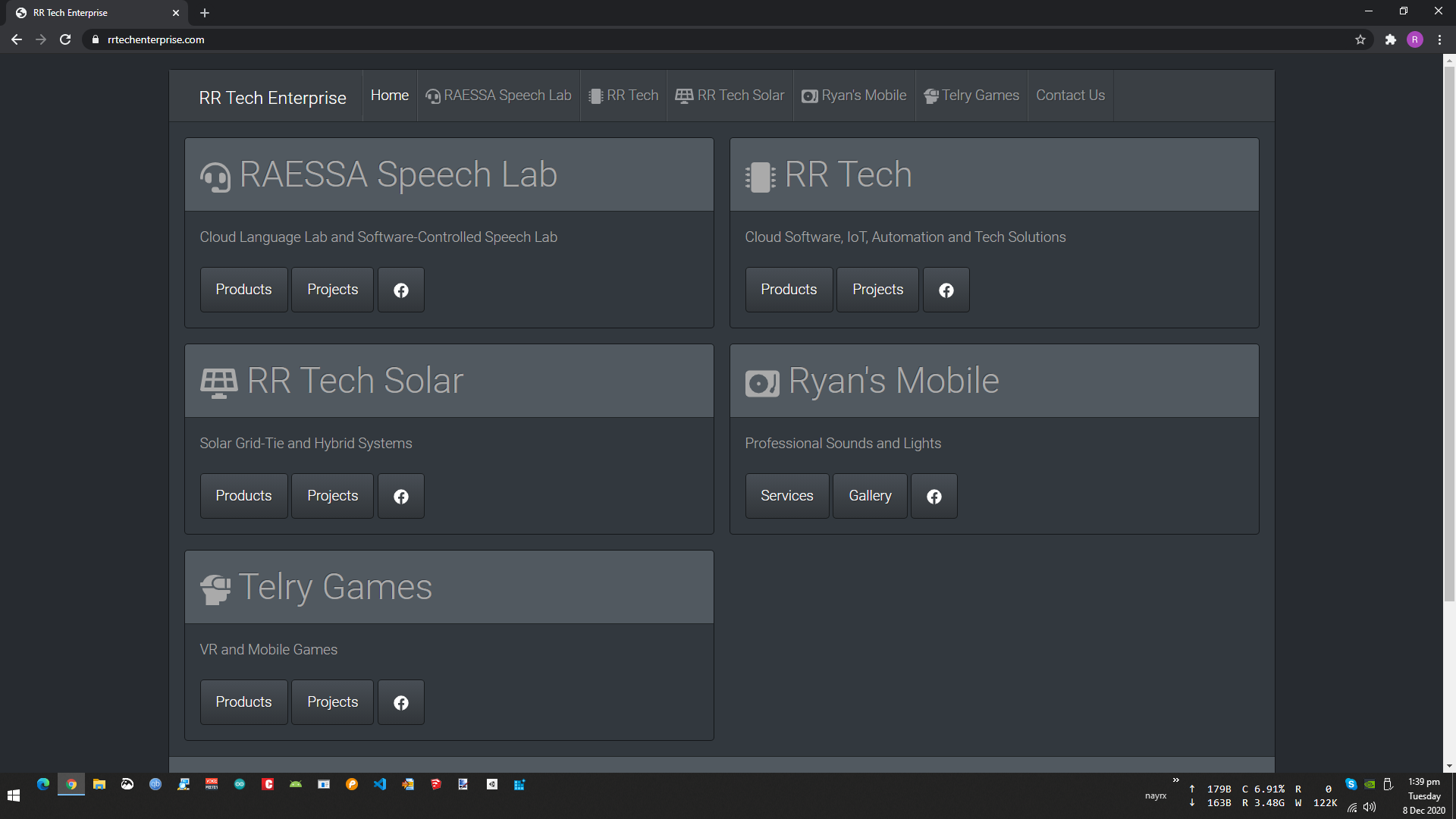This screenshot has width=1456, height=819.
Task: View Projects for RAESSA Speech Lab
Action: click(333, 290)
